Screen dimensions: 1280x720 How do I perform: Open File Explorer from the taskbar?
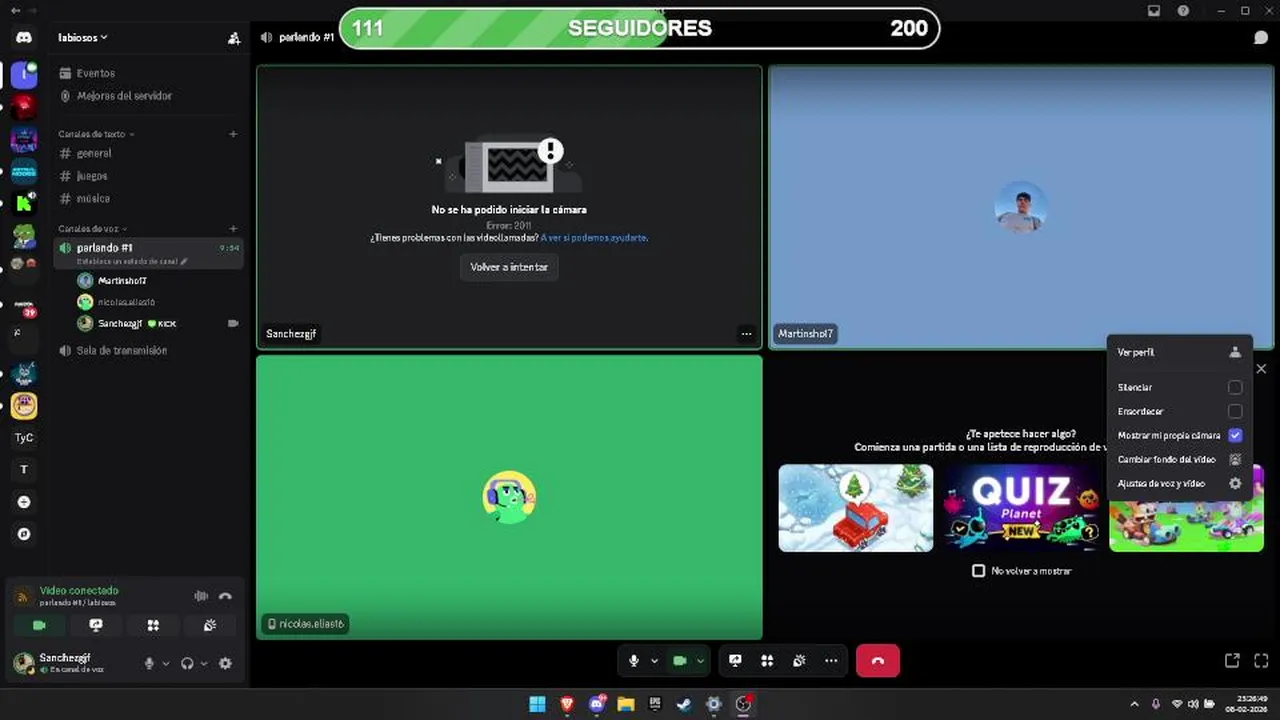[x=626, y=704]
